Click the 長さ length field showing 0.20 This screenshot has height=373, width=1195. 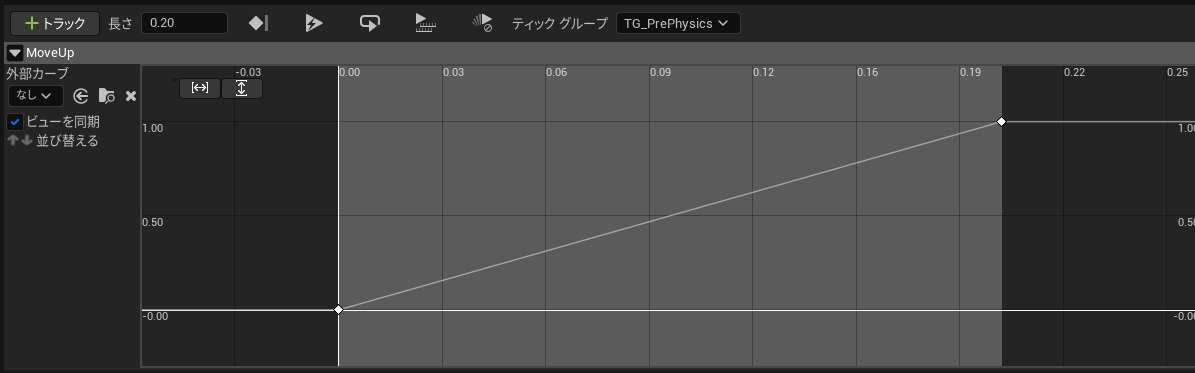[184, 23]
